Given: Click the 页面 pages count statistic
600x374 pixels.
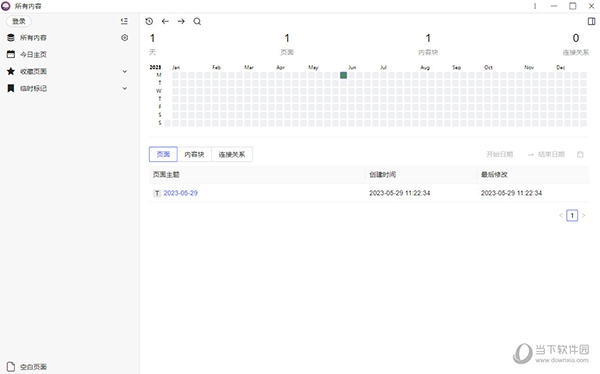Looking at the screenshot, I should pos(287,44).
